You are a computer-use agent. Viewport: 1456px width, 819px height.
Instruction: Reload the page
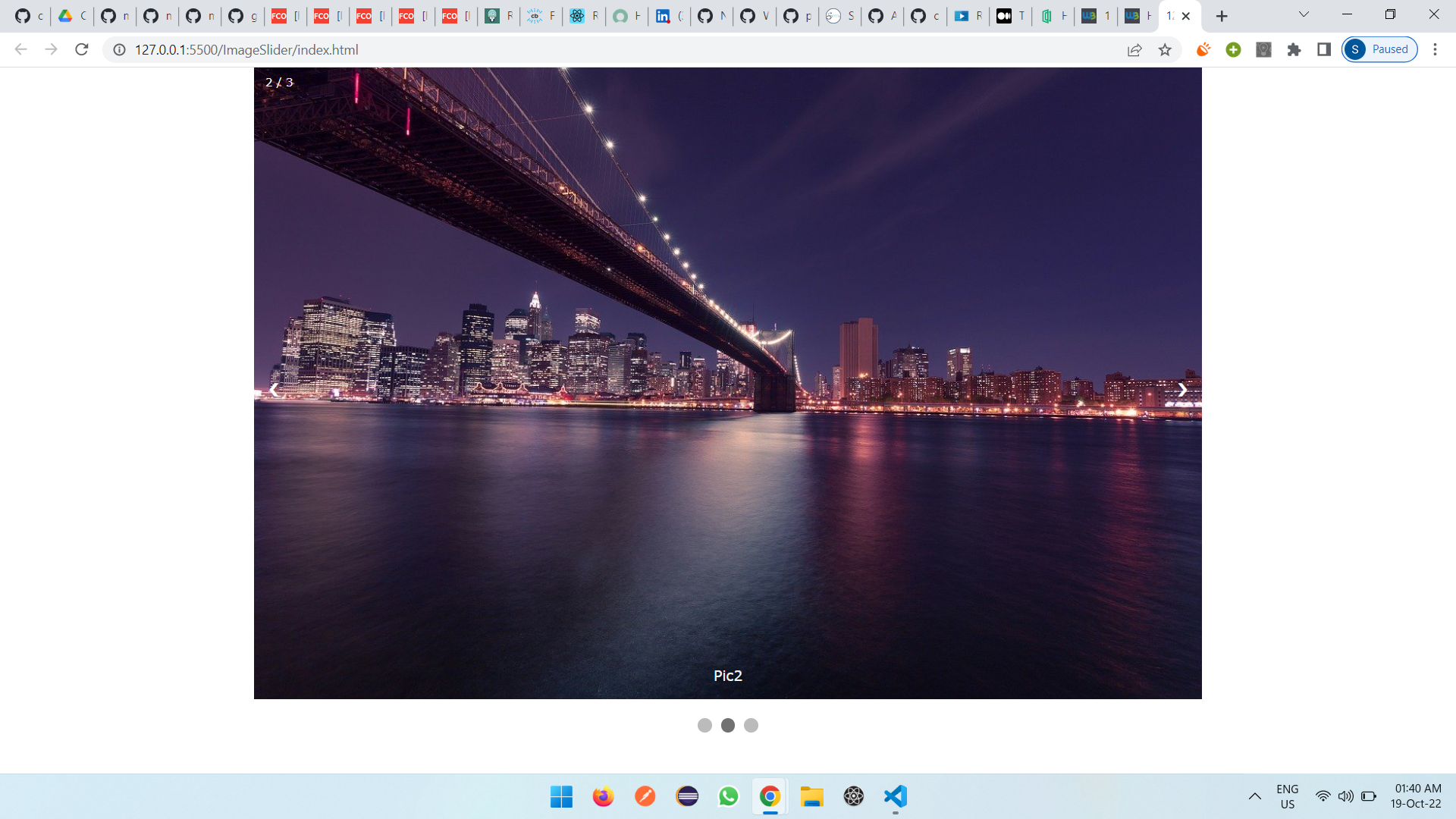(82, 50)
